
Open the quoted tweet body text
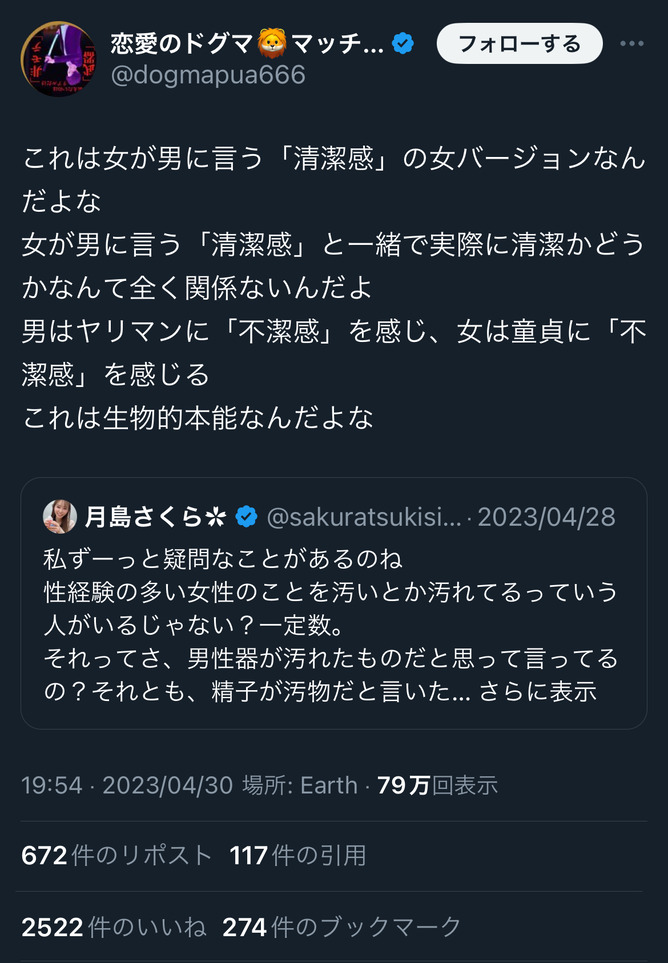tap(330, 620)
